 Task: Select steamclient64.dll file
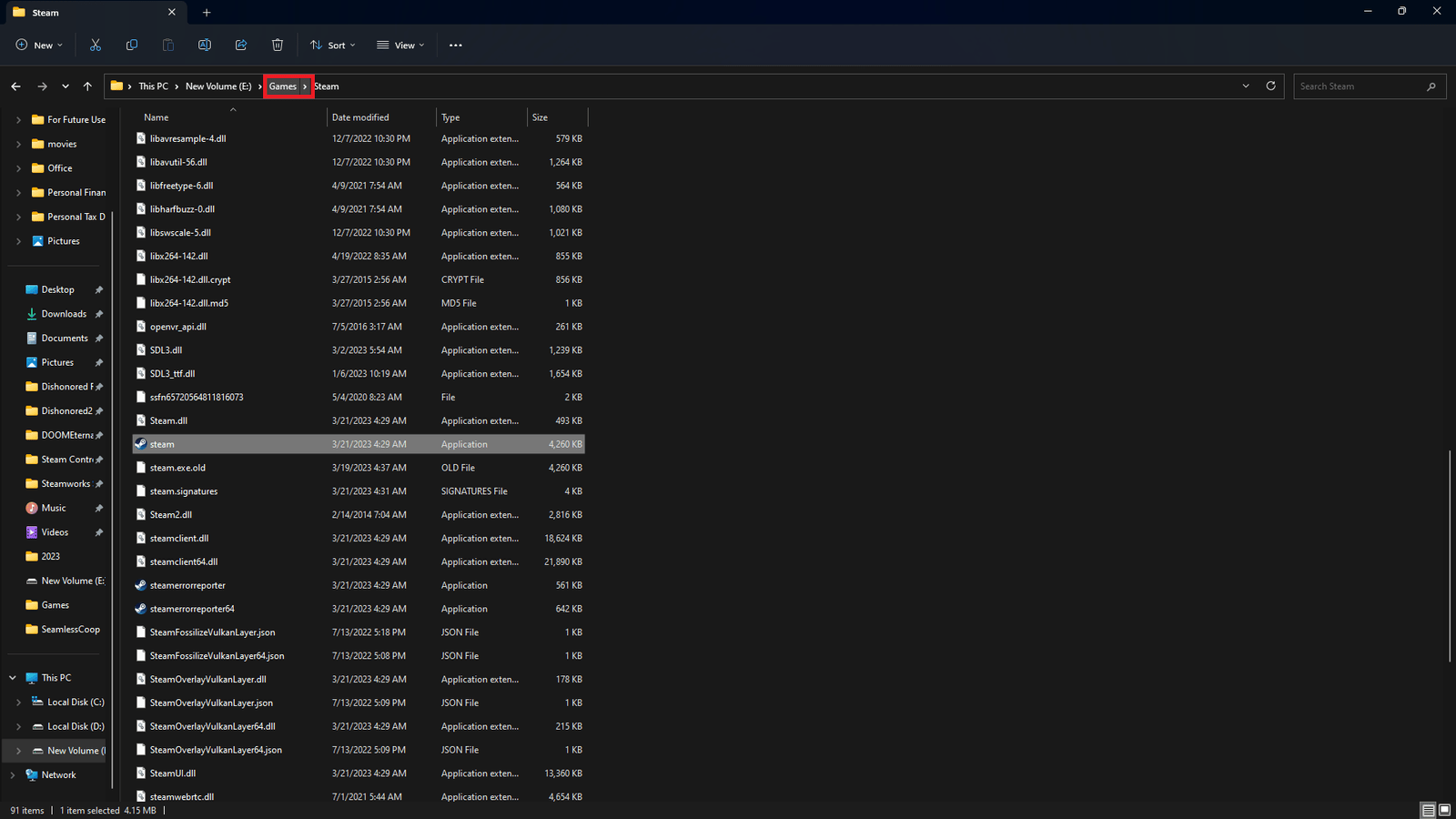(359, 561)
